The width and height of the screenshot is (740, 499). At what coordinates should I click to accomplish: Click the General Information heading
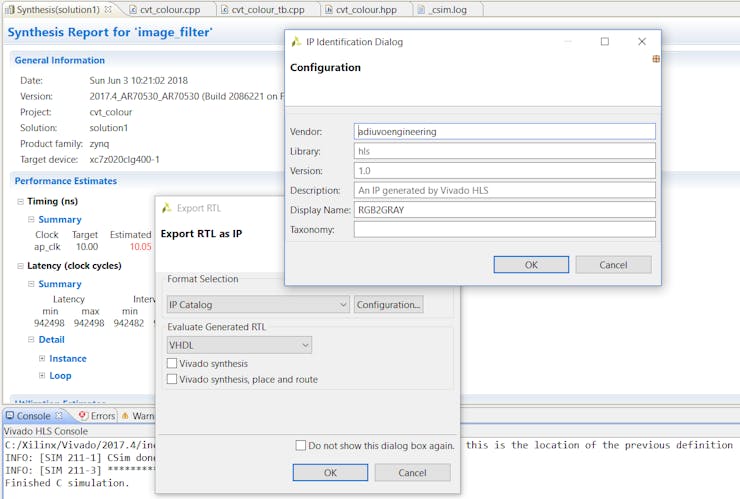pyautogui.click(x=59, y=60)
